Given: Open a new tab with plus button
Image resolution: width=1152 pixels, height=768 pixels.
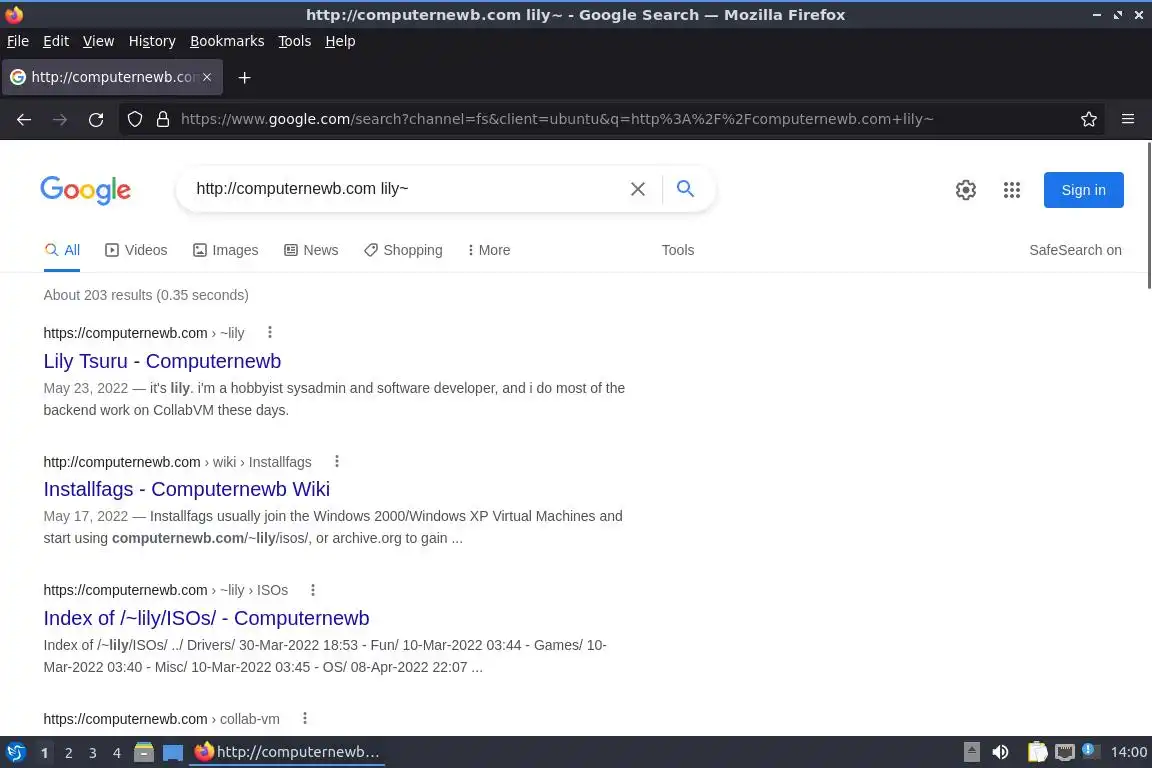Looking at the screenshot, I should click(x=245, y=77).
